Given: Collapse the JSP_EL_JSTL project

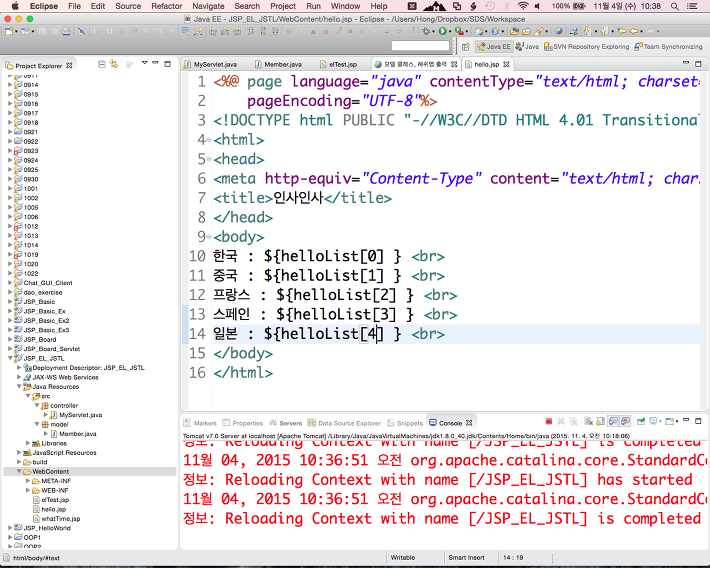Looking at the screenshot, I should tap(10, 358).
